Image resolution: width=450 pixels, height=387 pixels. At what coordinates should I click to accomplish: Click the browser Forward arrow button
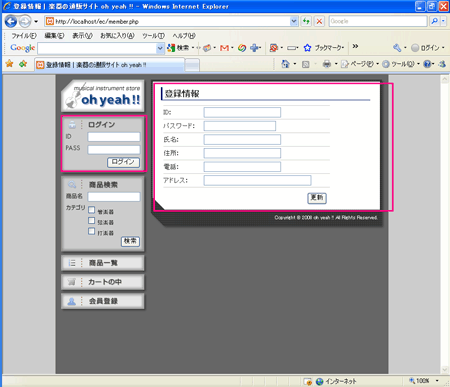pyautogui.click(x=25, y=22)
